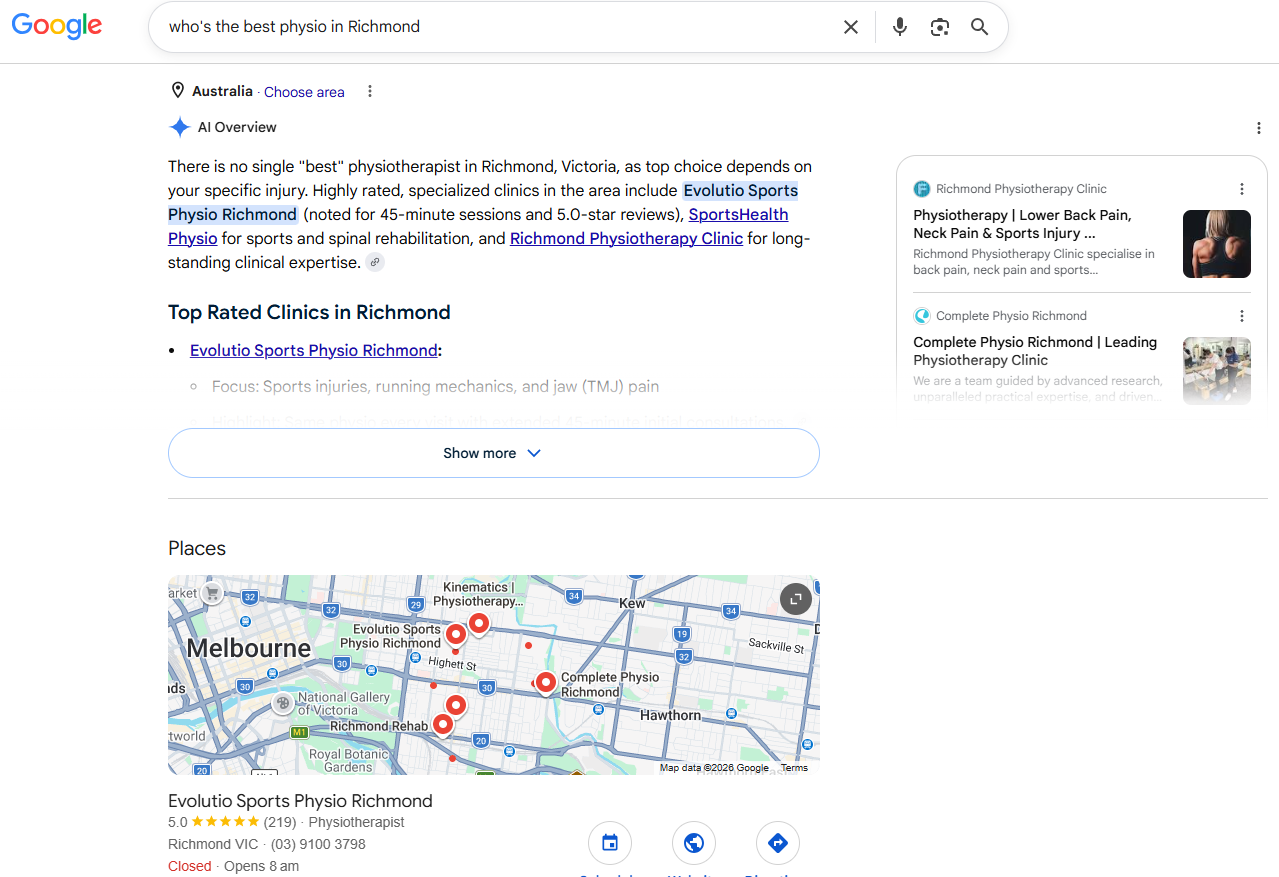Open Complete Physio Richmond Leading Clinic title
The width and height of the screenshot is (1279, 877).
(x=1035, y=351)
